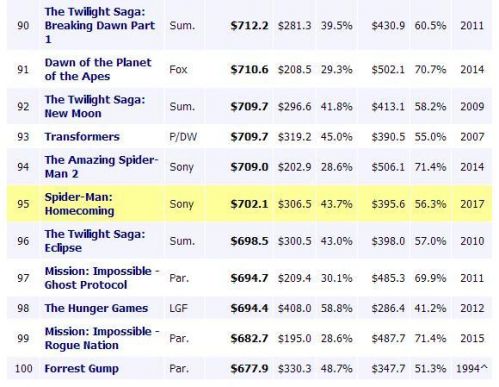Click the P/DW studio entry
499x387 pixels.
[x=183, y=137]
